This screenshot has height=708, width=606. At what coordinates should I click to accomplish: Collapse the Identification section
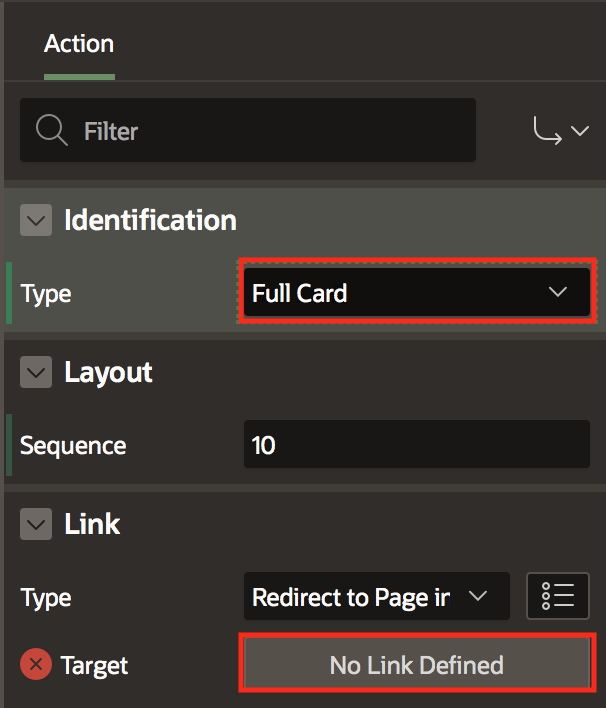[36, 221]
